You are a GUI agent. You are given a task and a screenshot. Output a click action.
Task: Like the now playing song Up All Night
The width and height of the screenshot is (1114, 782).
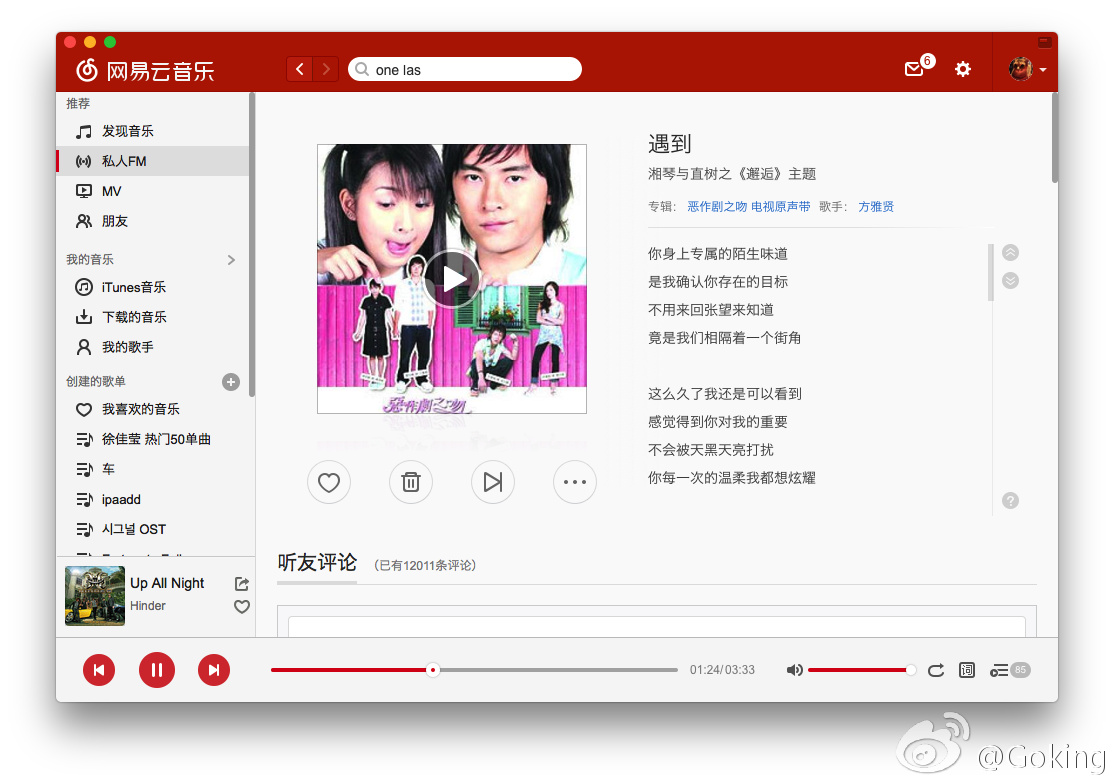click(x=242, y=607)
